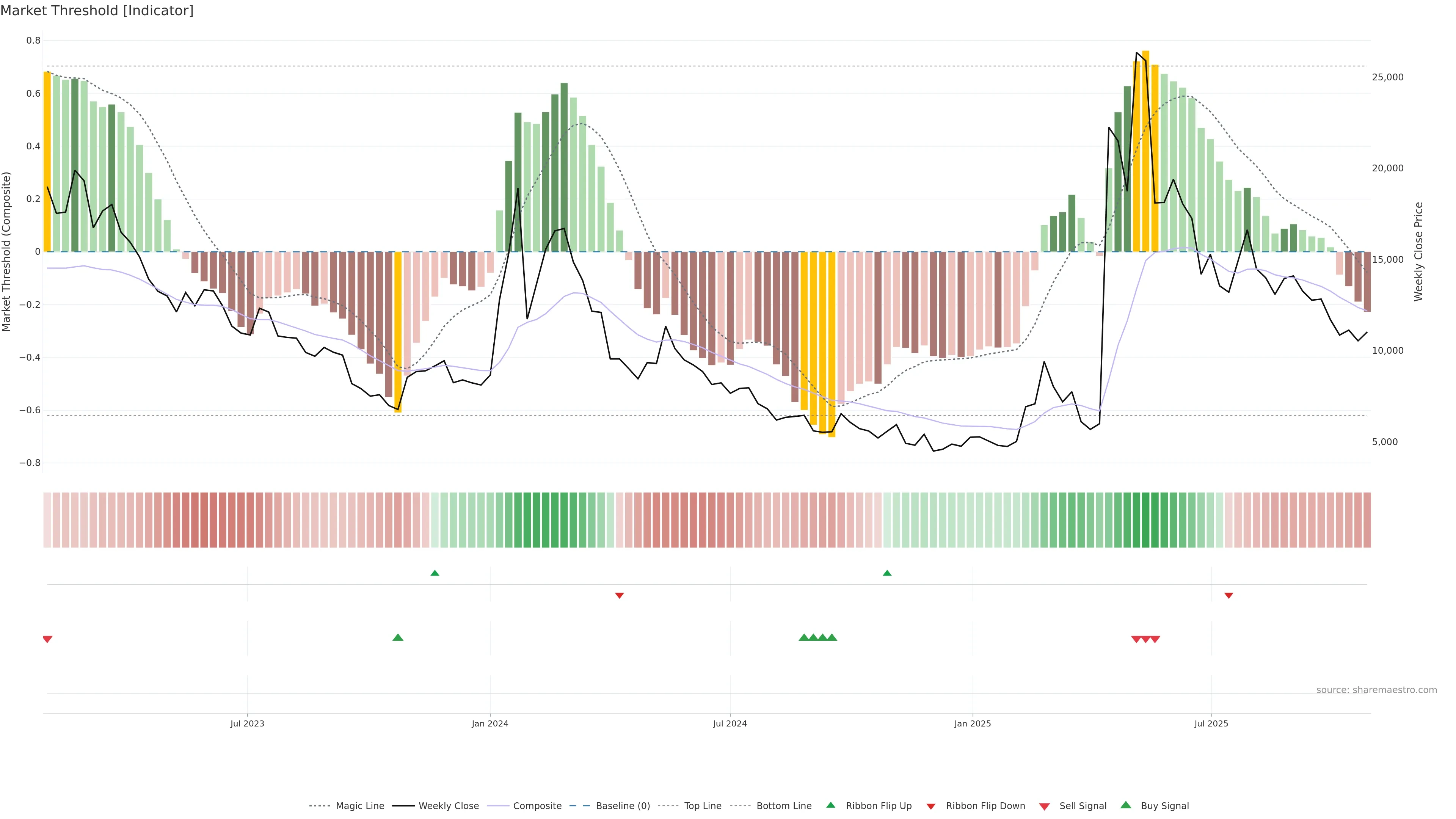This screenshot has width=1456, height=819.
Task: Click the source: sharemaestro.com text
Action: click(x=1376, y=690)
